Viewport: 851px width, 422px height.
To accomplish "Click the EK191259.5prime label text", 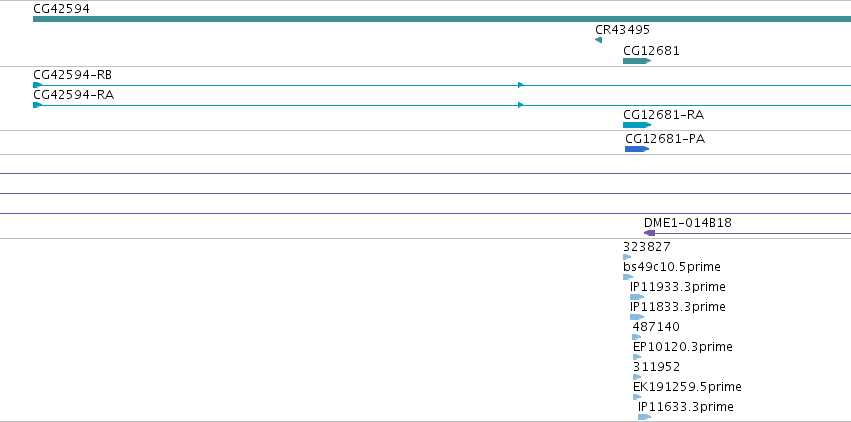I will pyautogui.click(x=687, y=387).
